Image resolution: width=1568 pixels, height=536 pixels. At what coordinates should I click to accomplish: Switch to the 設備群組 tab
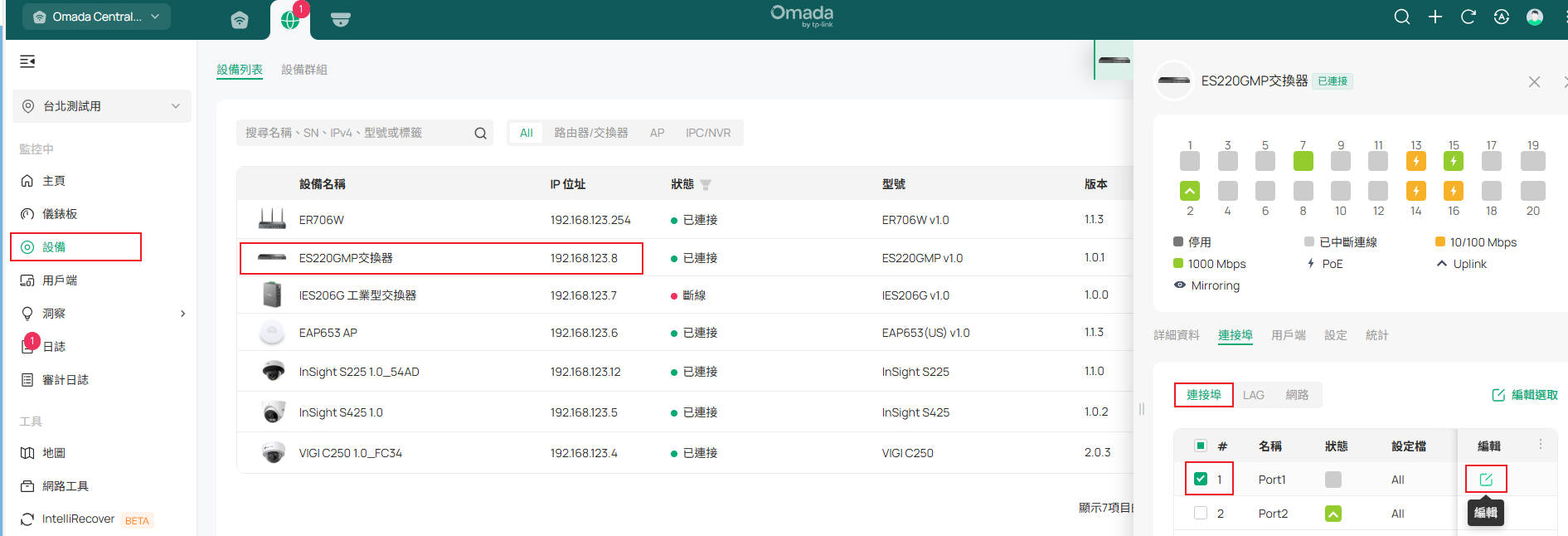[304, 70]
